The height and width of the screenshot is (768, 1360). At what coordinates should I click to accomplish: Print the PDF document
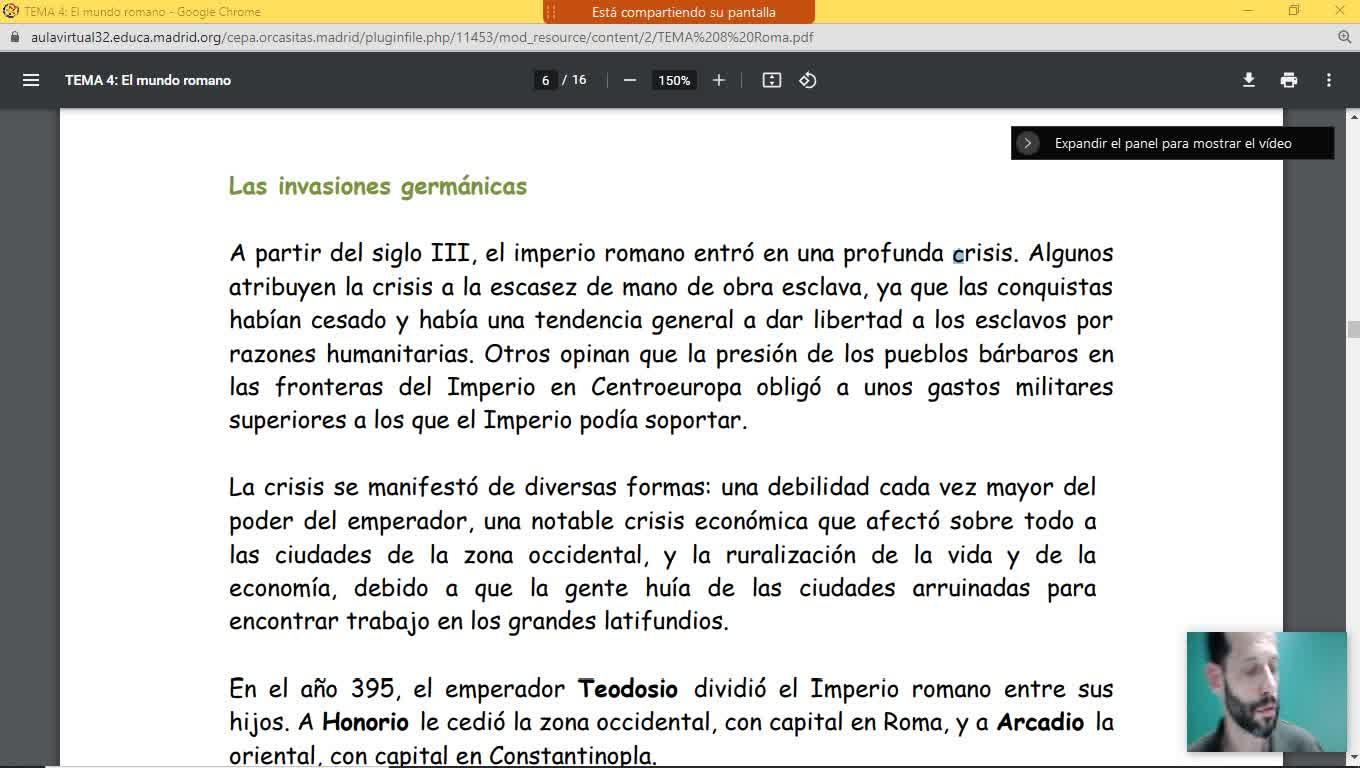(x=1289, y=80)
